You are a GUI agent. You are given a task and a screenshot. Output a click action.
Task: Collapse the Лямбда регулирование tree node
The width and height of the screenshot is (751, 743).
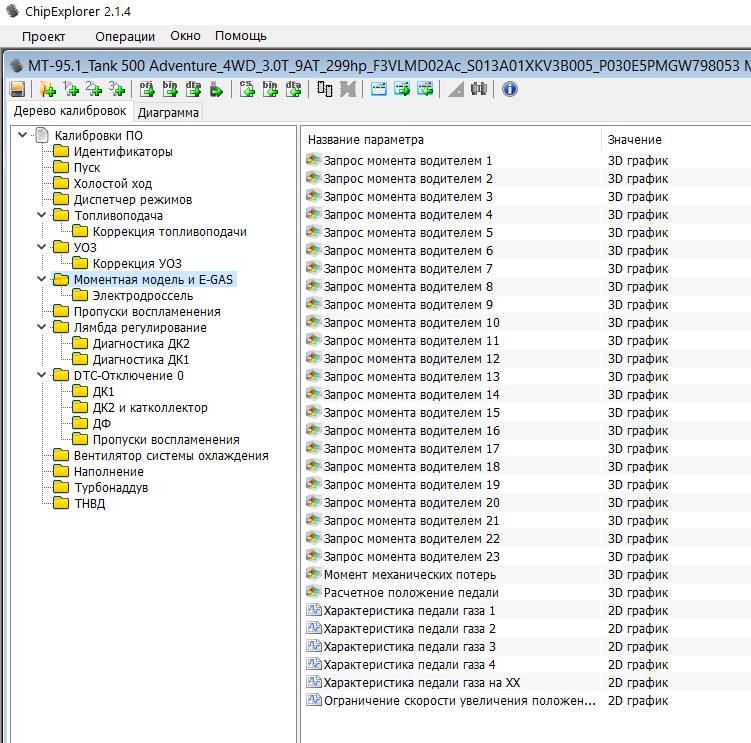[x=41, y=328]
